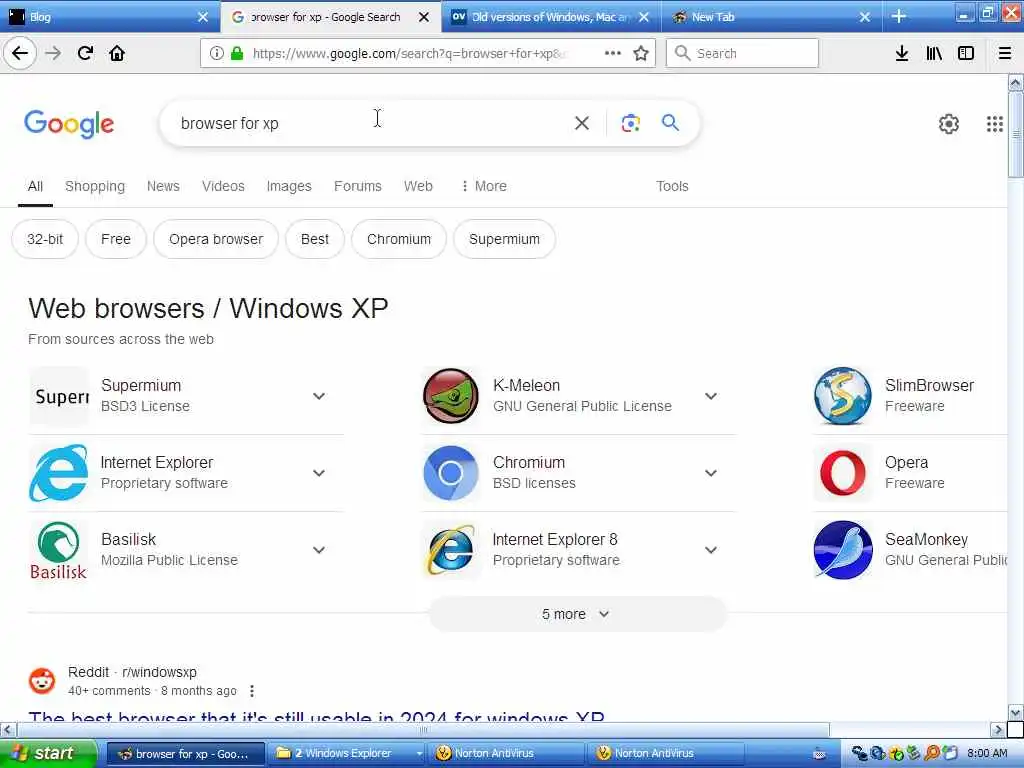Click the Opera red O logo
Viewport: 1024px width, 768px height.
[842, 473]
